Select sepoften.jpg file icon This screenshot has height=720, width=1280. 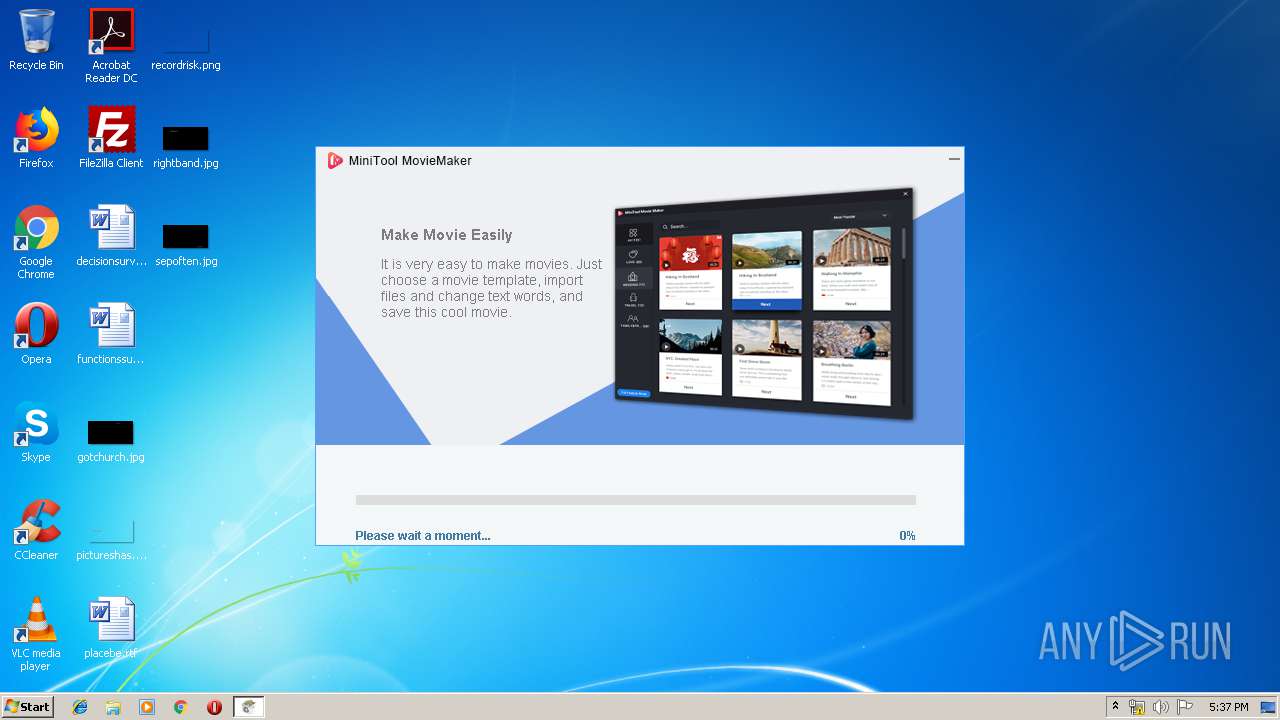[186, 236]
